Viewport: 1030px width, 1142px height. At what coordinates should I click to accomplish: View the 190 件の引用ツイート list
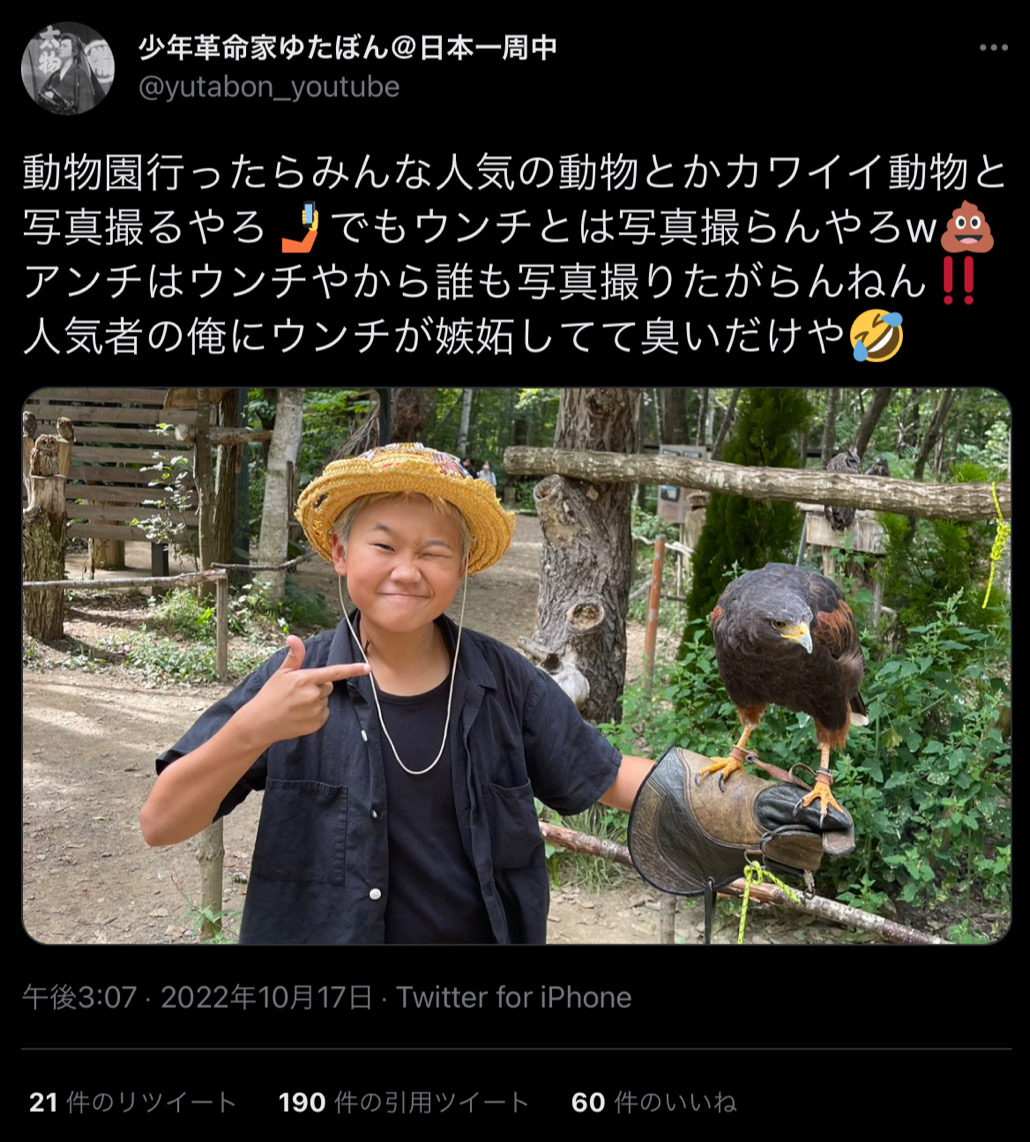click(x=404, y=1102)
